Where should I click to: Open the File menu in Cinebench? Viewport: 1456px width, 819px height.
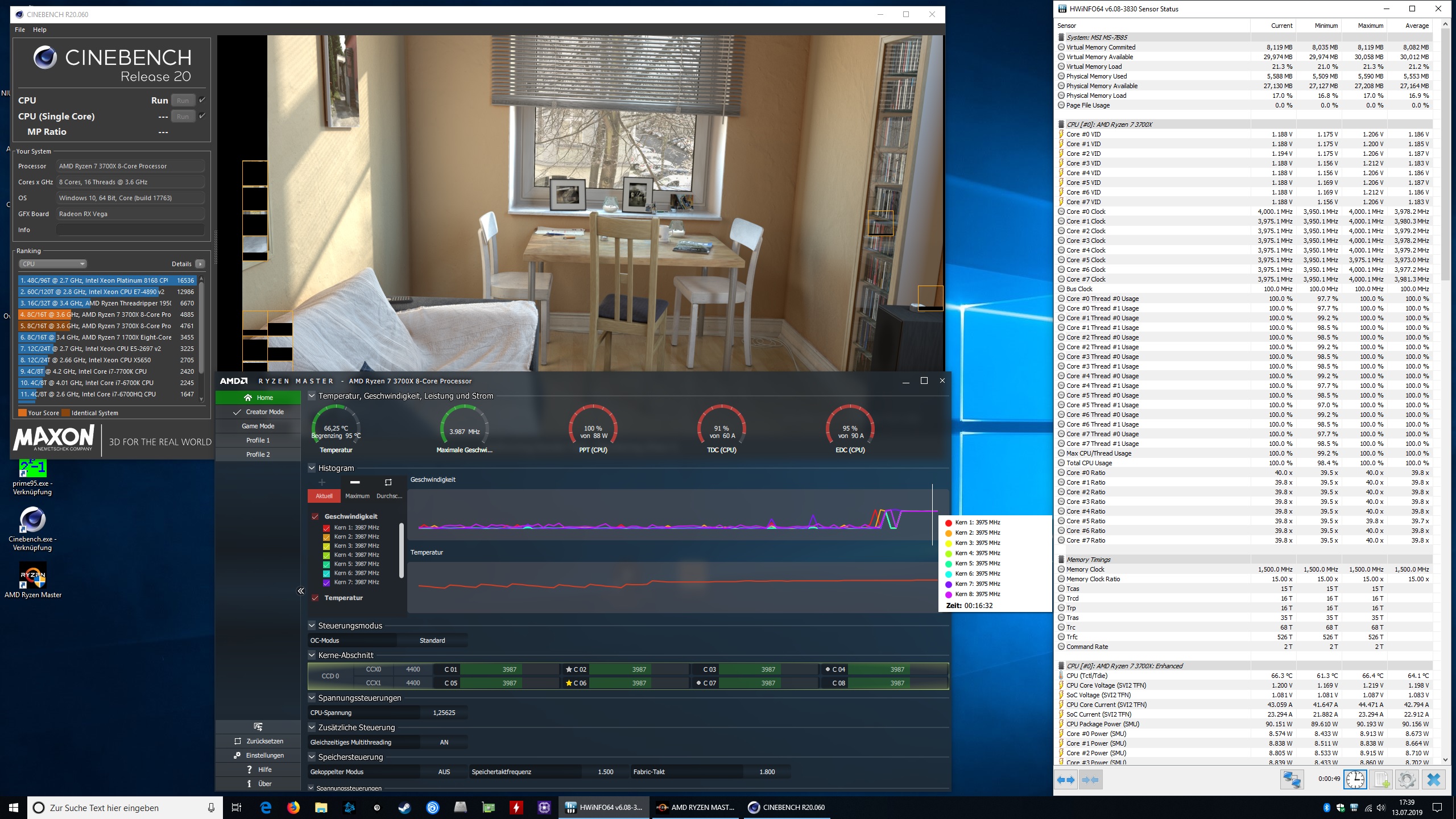point(20,30)
